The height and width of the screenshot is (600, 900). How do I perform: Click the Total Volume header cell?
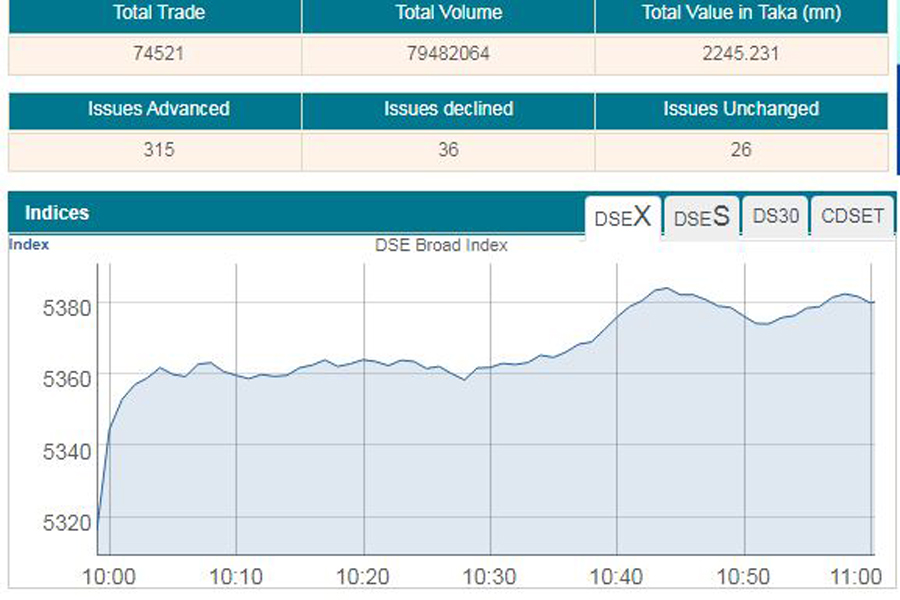[448, 14]
